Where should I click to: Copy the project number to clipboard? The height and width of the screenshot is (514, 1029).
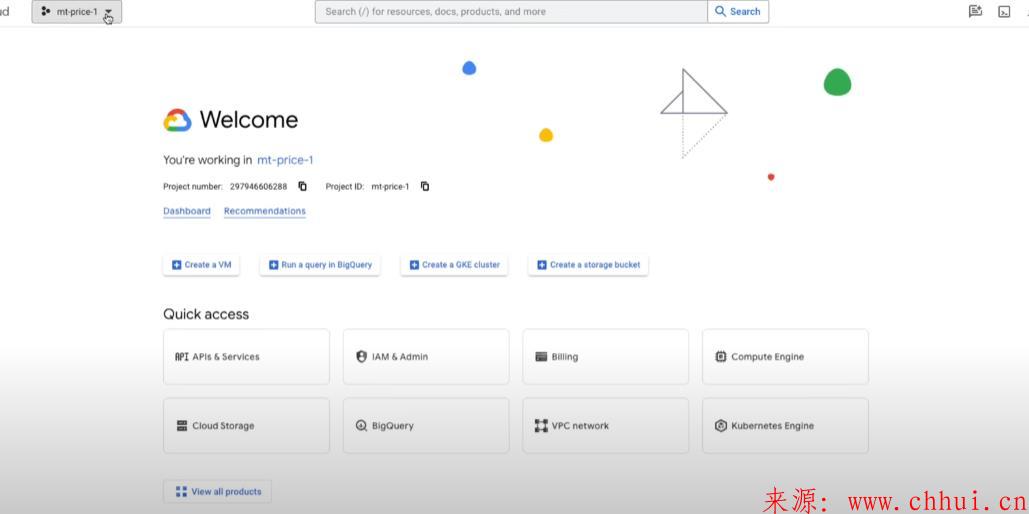coord(303,186)
